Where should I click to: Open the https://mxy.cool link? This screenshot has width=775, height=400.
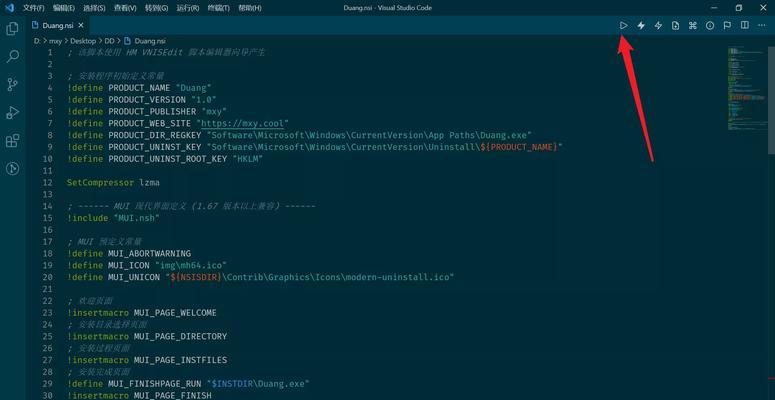tap(242, 123)
